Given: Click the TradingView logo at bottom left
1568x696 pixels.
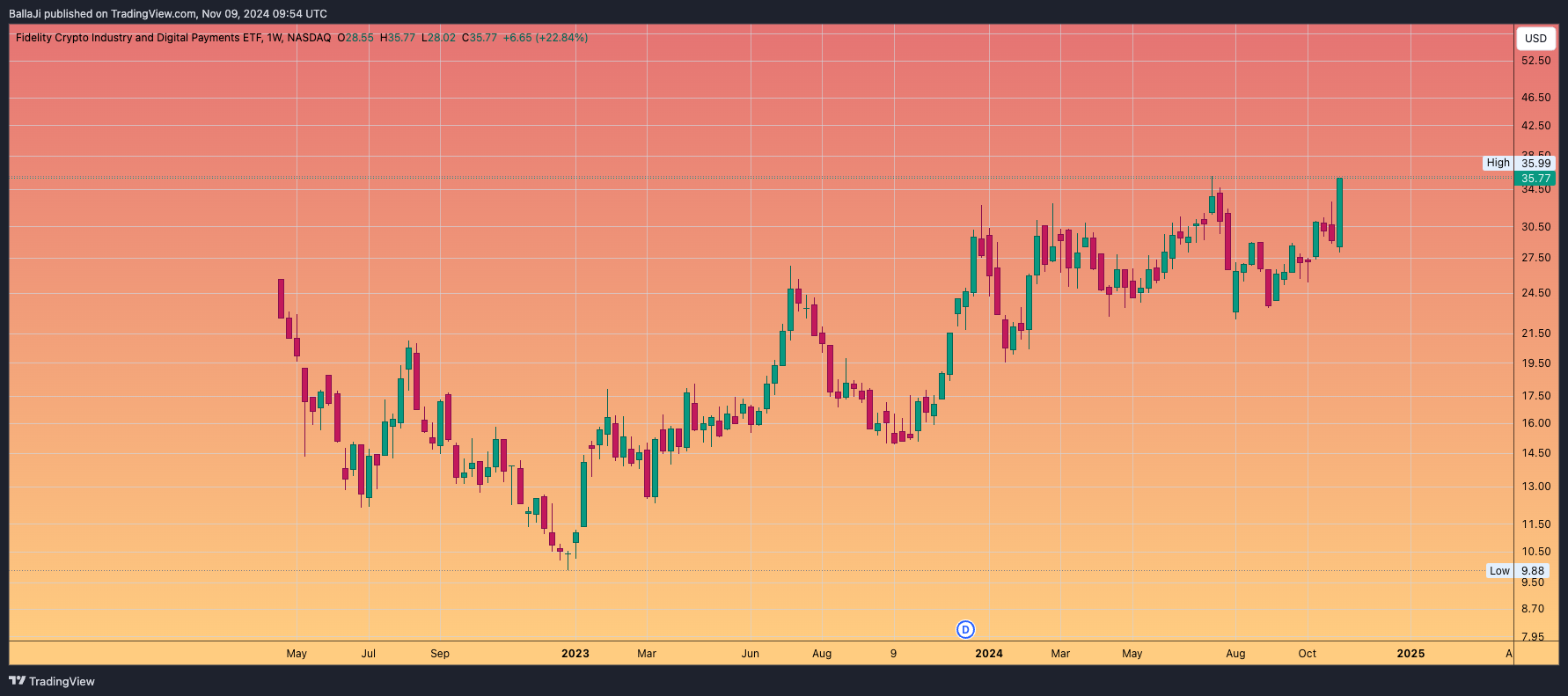Looking at the screenshot, I should [52, 681].
